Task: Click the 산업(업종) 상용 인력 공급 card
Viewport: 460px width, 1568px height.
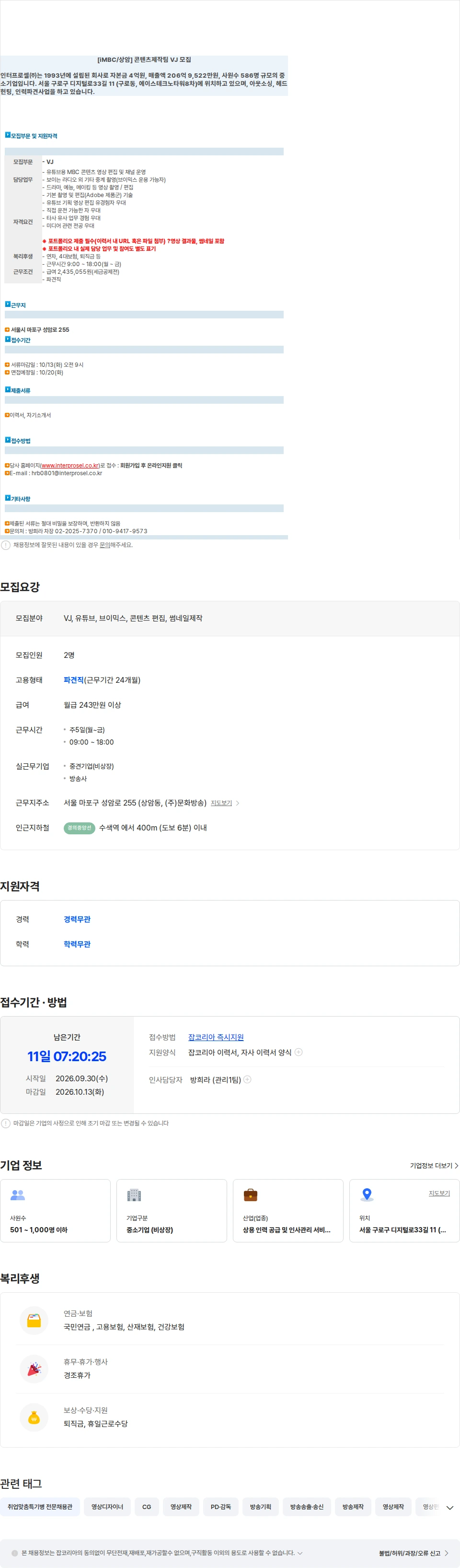Action: point(288,1211)
